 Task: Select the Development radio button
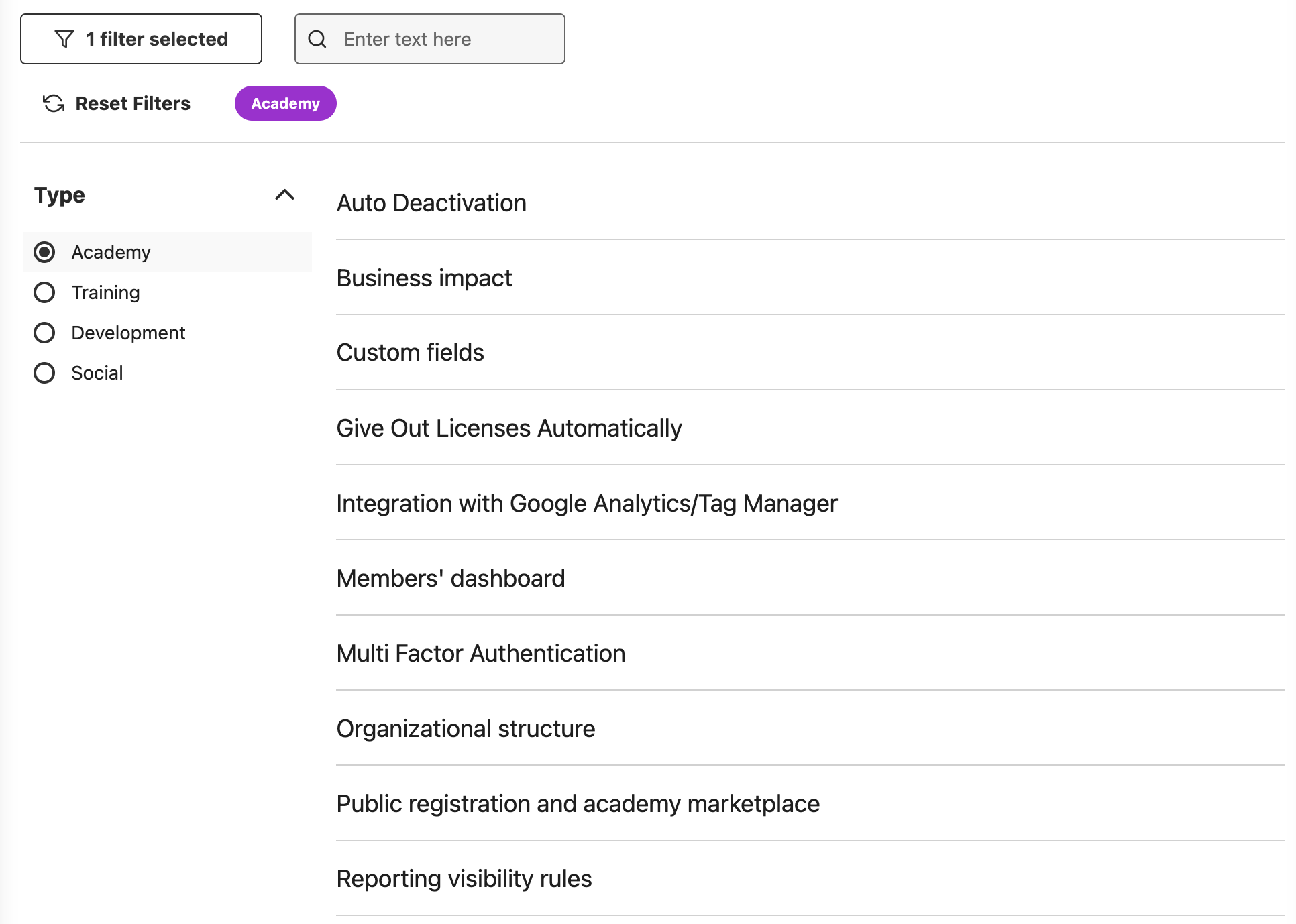[x=44, y=333]
